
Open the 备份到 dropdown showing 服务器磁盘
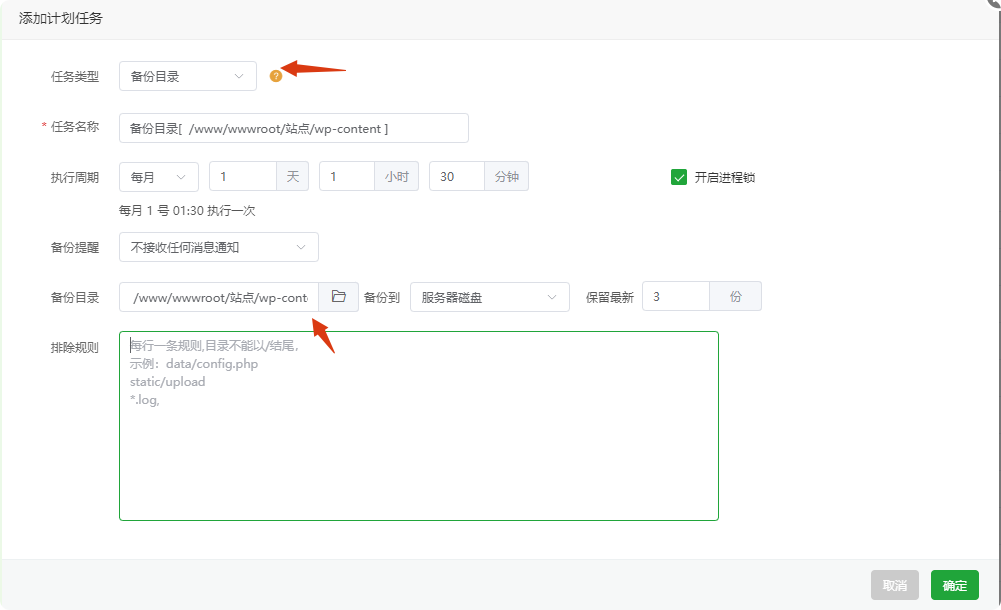[490, 297]
